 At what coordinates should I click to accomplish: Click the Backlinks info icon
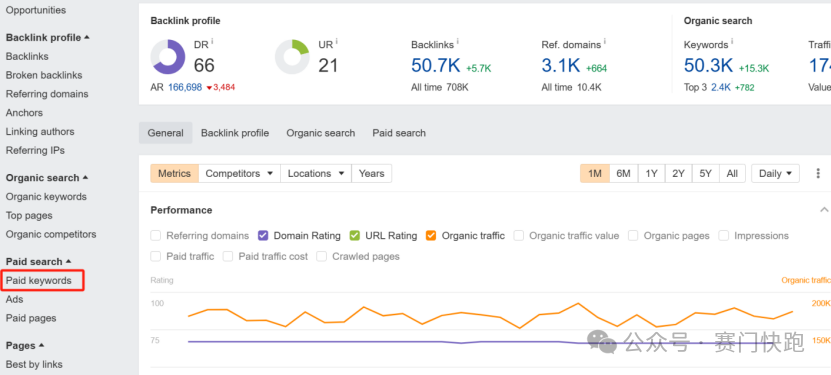coord(458,41)
